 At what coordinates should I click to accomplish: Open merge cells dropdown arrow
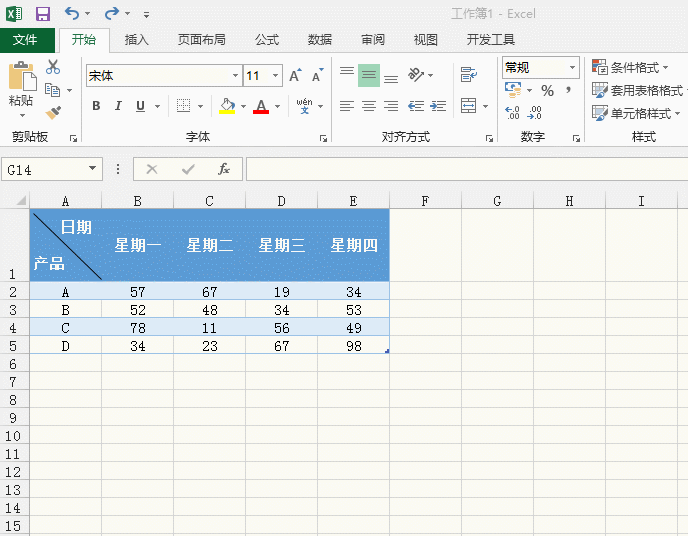pyautogui.click(x=485, y=106)
